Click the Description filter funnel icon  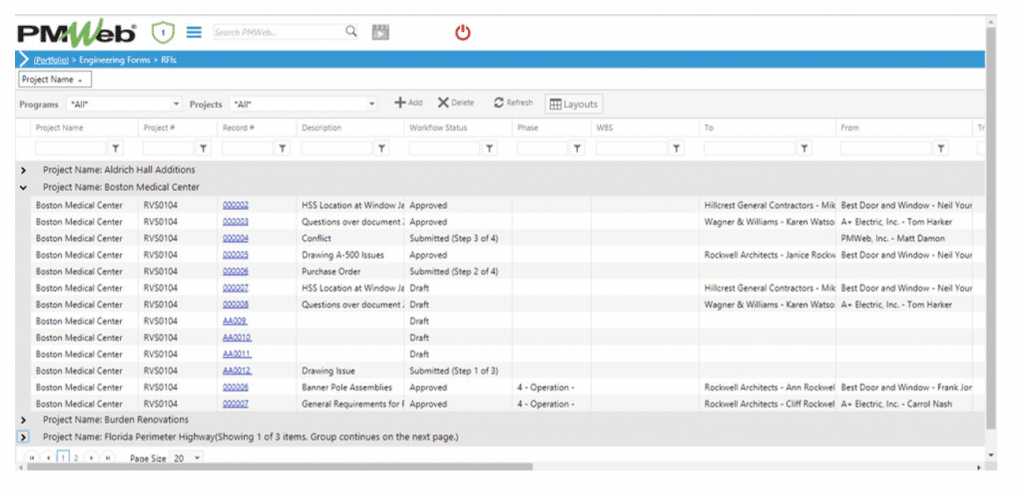(382, 149)
